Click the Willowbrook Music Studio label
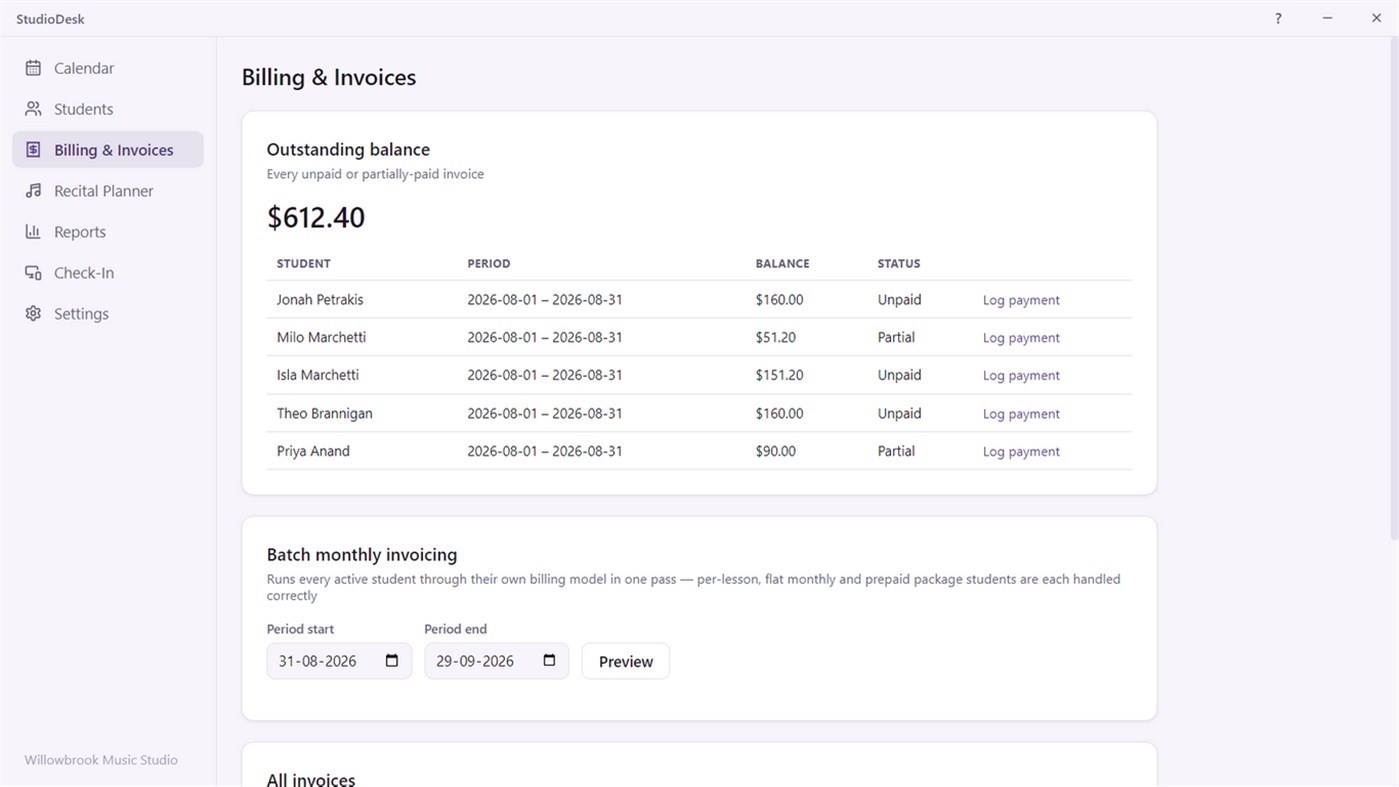 coord(101,760)
